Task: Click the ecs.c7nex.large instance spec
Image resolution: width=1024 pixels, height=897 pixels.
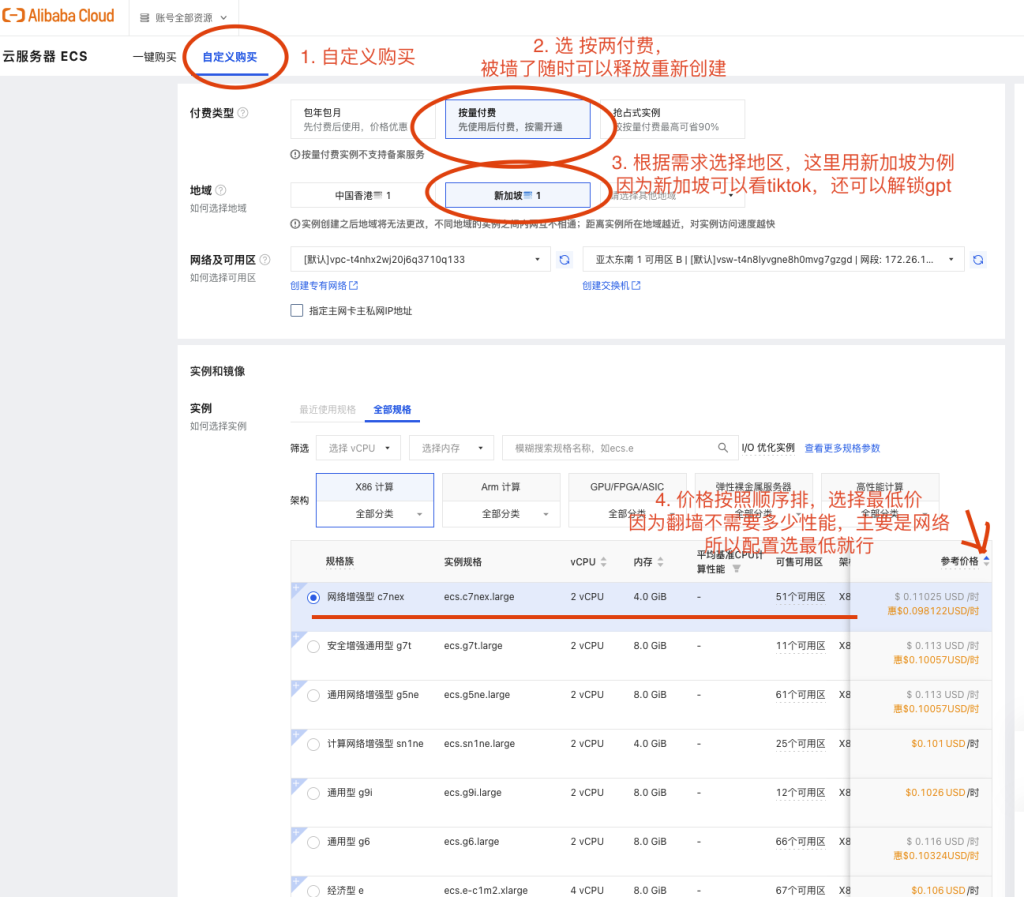Action: coord(479,597)
